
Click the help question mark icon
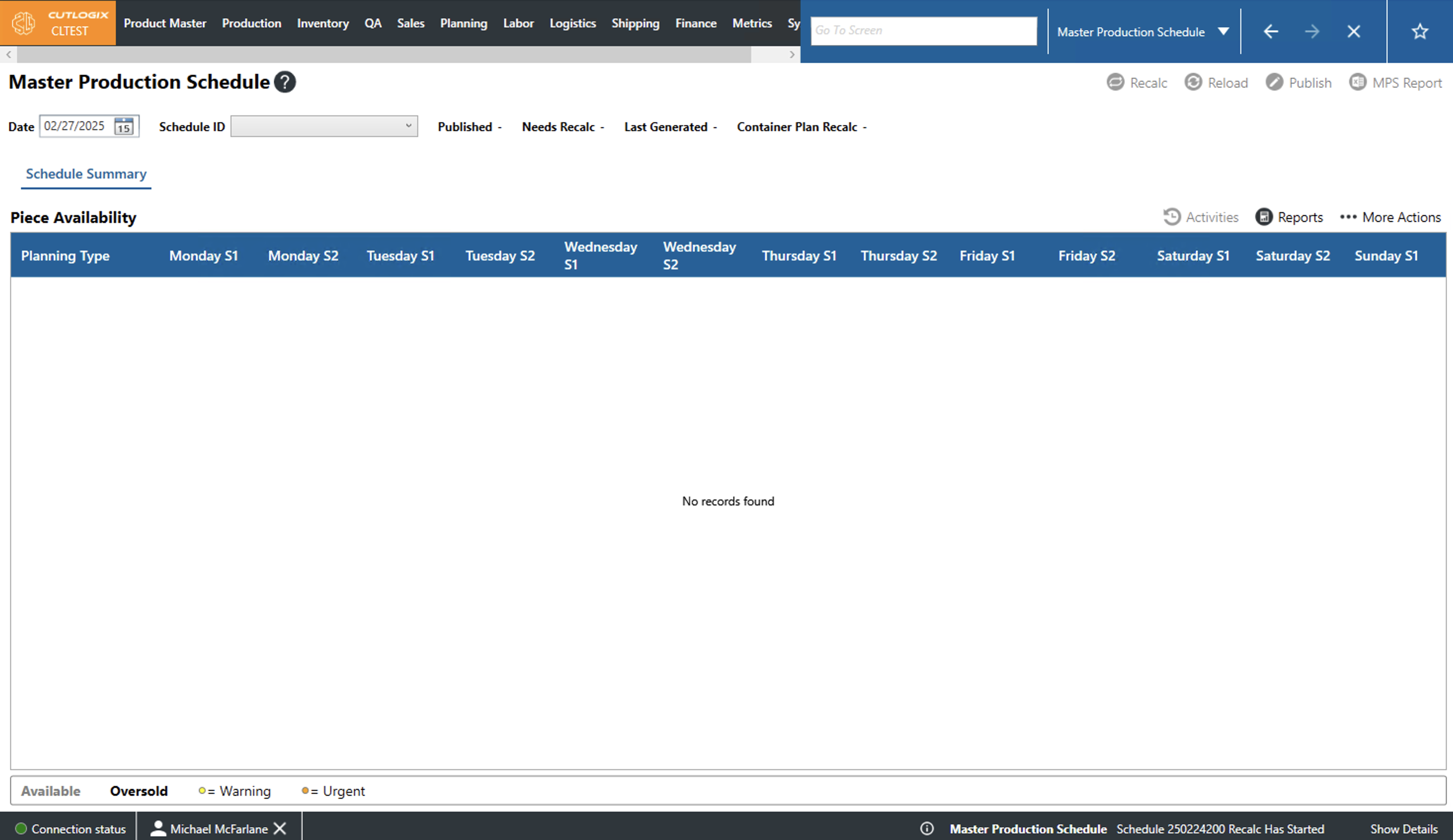point(285,82)
